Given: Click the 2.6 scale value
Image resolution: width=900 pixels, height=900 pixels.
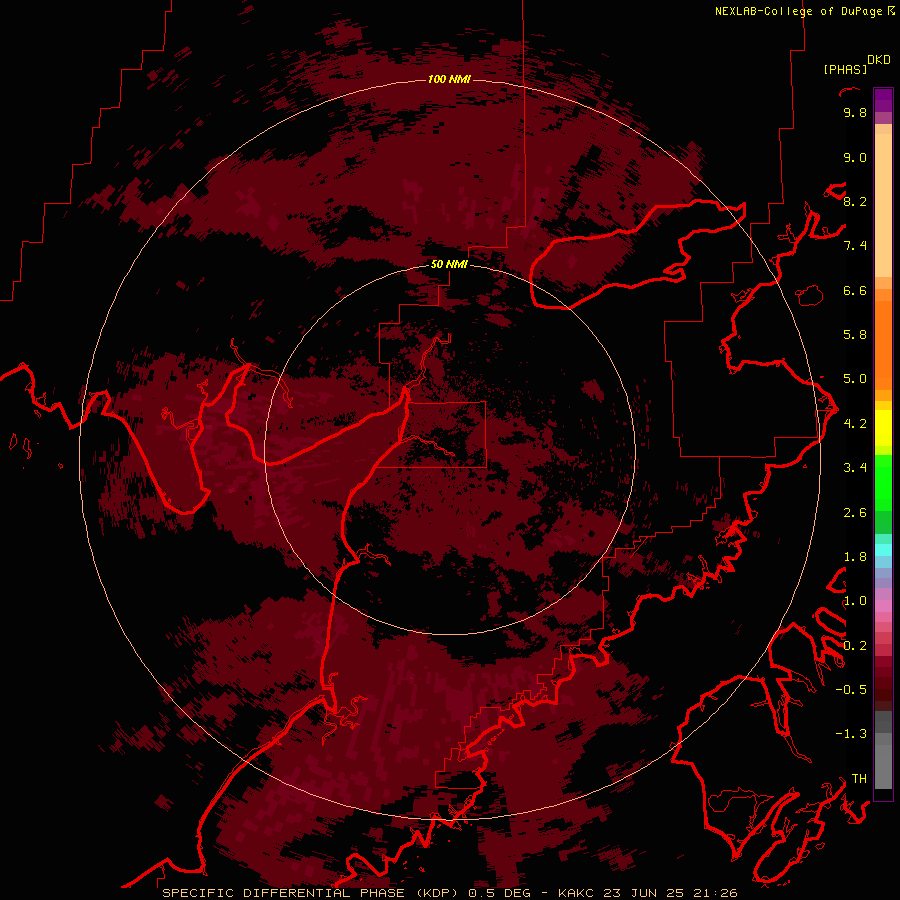Looking at the screenshot, I should pos(855,513).
